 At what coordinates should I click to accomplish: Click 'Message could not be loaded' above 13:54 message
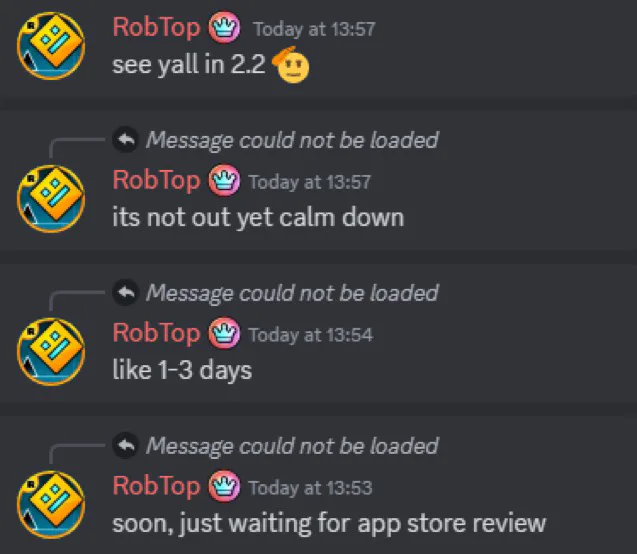pos(292,293)
